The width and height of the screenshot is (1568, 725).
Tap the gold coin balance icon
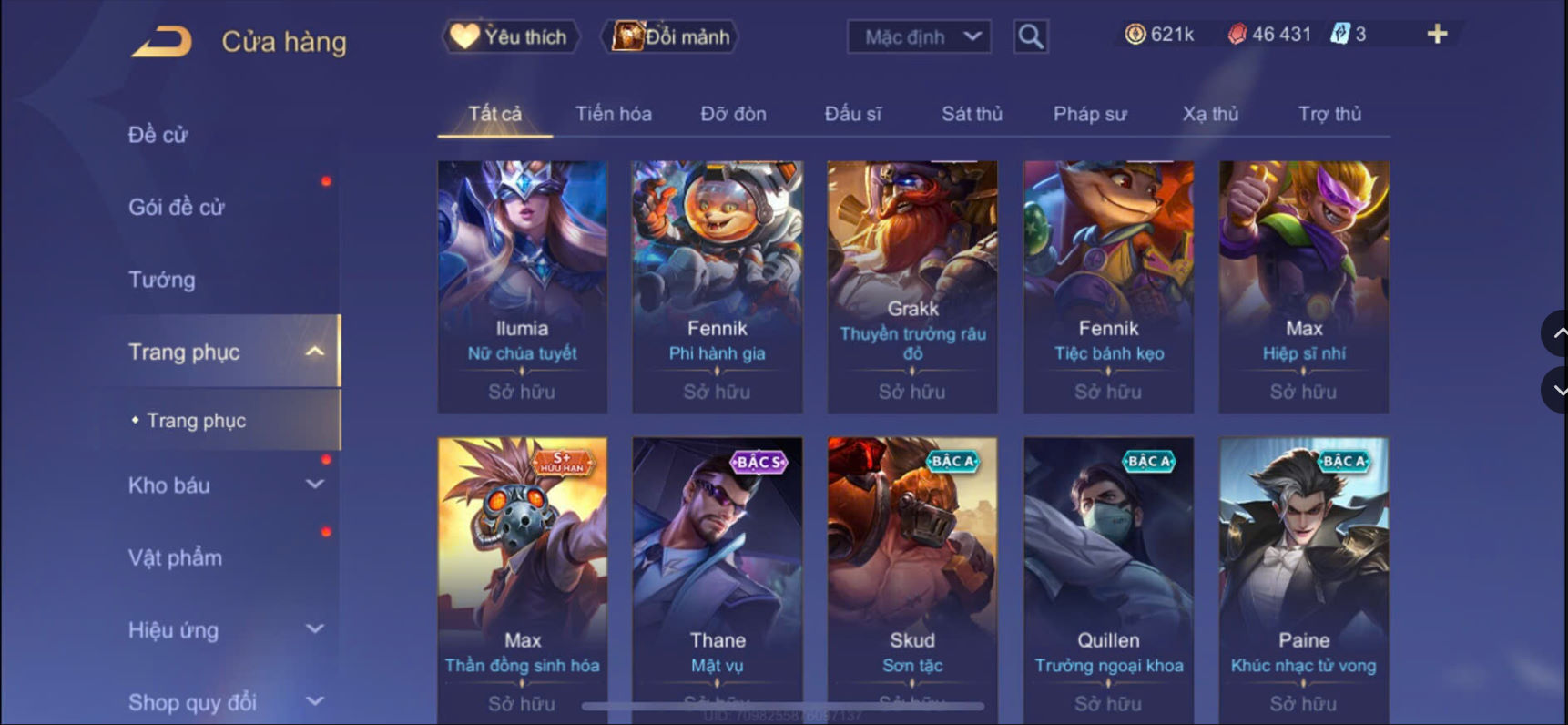pyautogui.click(x=1135, y=34)
